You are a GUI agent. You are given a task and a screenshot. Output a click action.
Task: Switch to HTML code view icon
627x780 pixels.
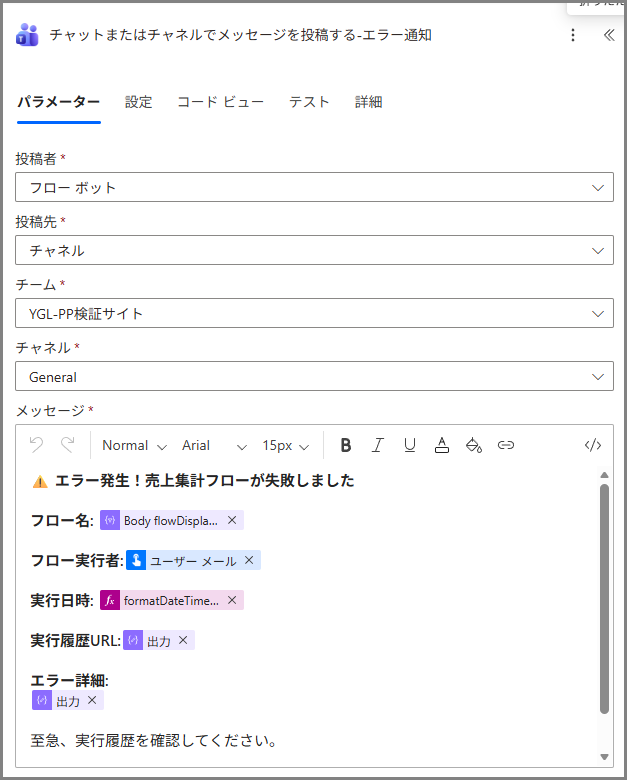(x=592, y=445)
